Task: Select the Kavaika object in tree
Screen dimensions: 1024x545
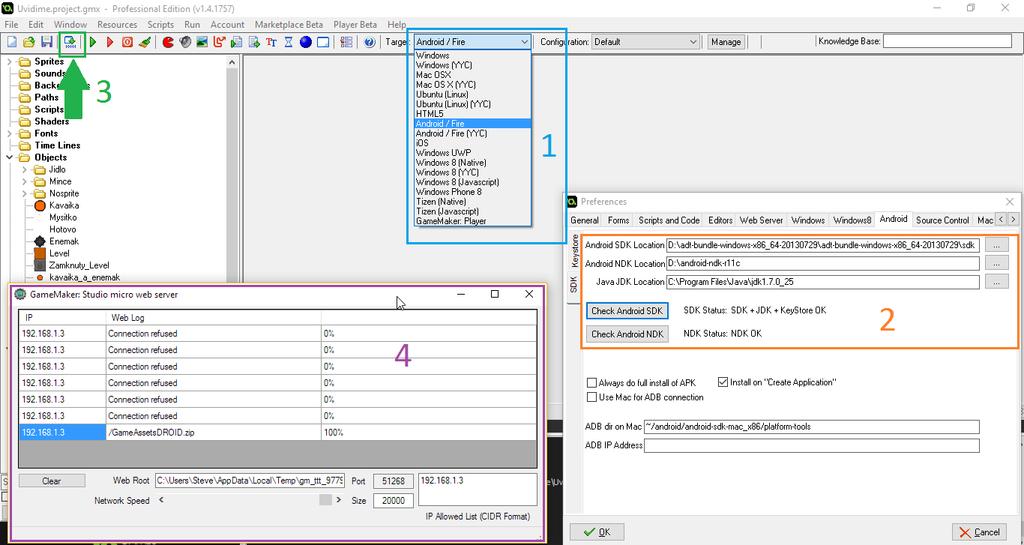Action: point(64,205)
